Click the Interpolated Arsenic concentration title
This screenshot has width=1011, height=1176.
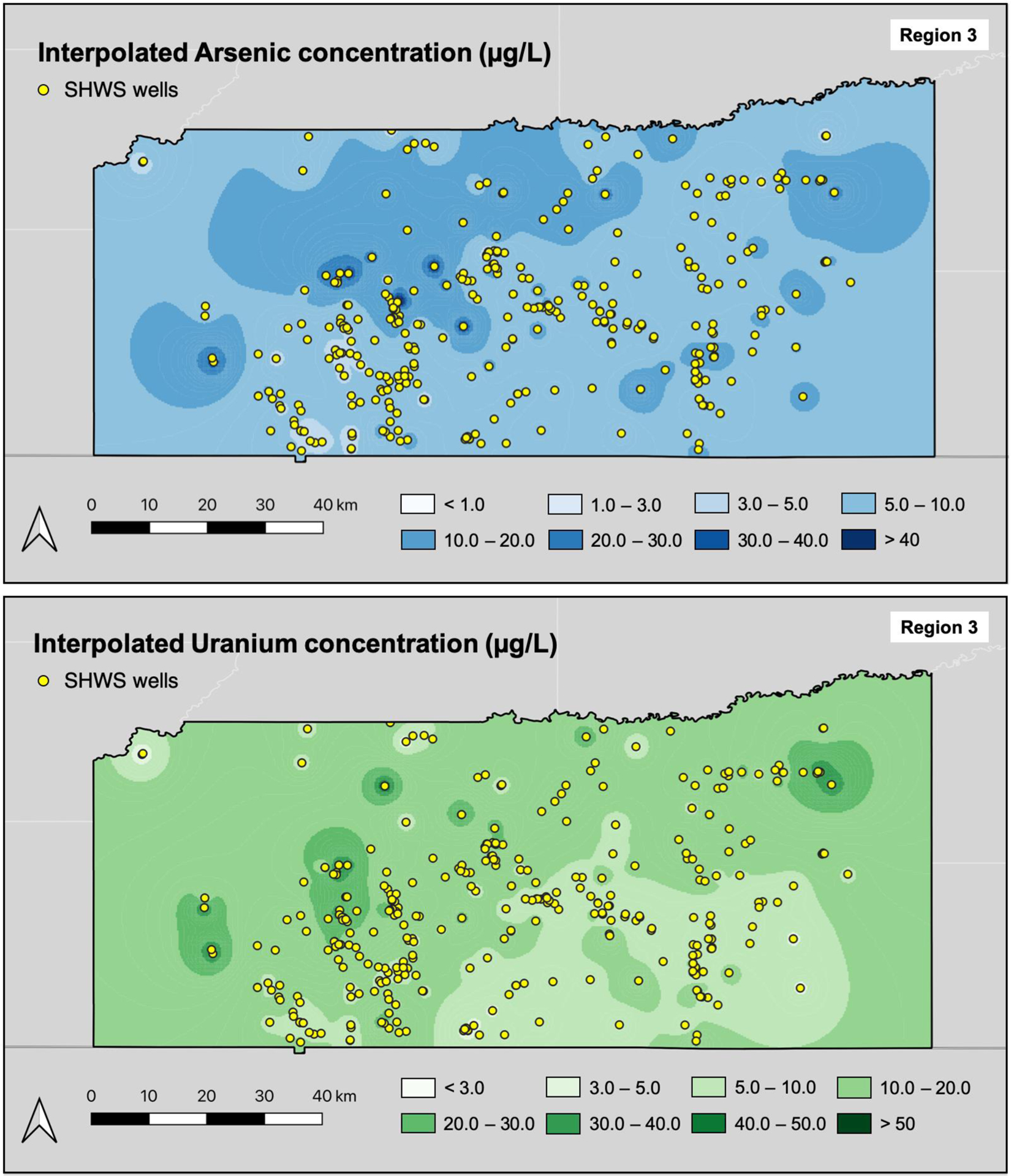pyautogui.click(x=294, y=53)
